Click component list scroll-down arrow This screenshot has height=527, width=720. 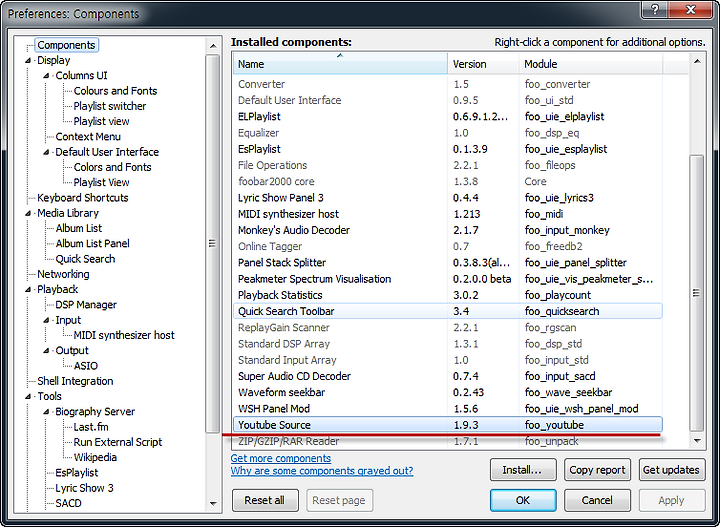click(697, 441)
